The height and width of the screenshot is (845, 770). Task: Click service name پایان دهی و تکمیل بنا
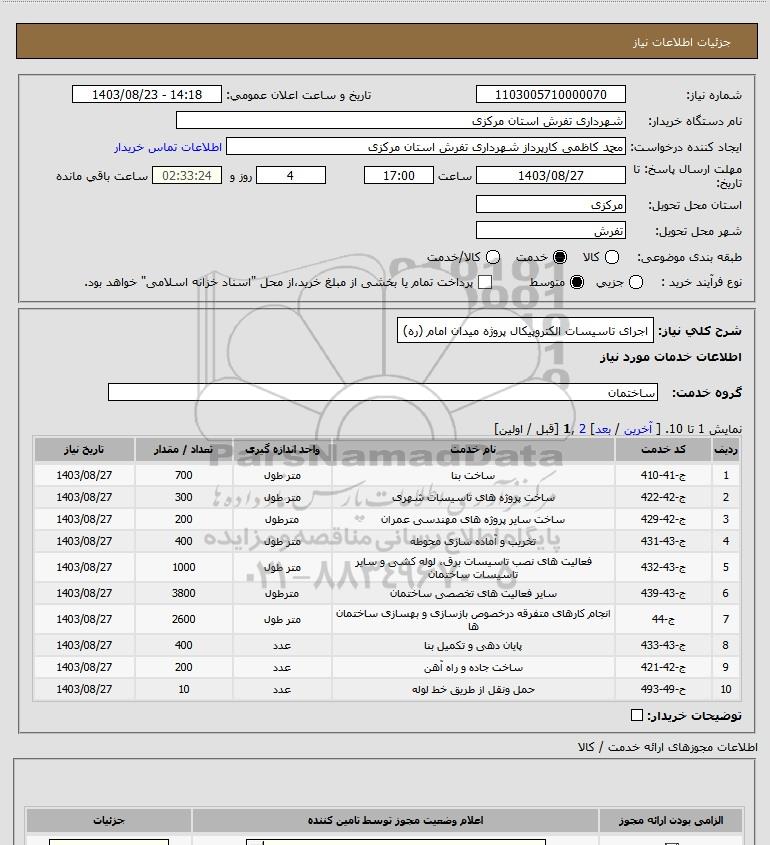click(473, 645)
